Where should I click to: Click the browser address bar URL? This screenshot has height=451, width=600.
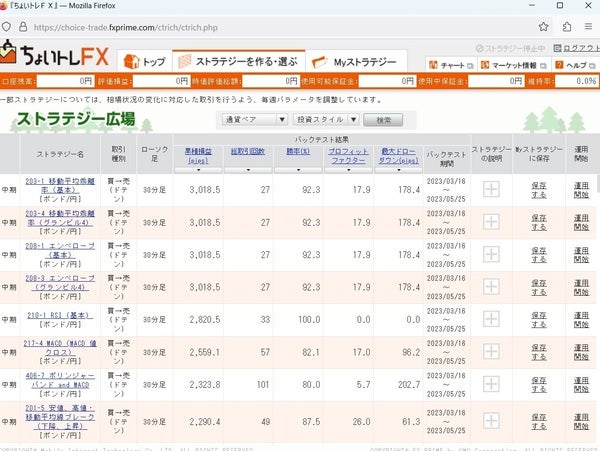point(126,27)
